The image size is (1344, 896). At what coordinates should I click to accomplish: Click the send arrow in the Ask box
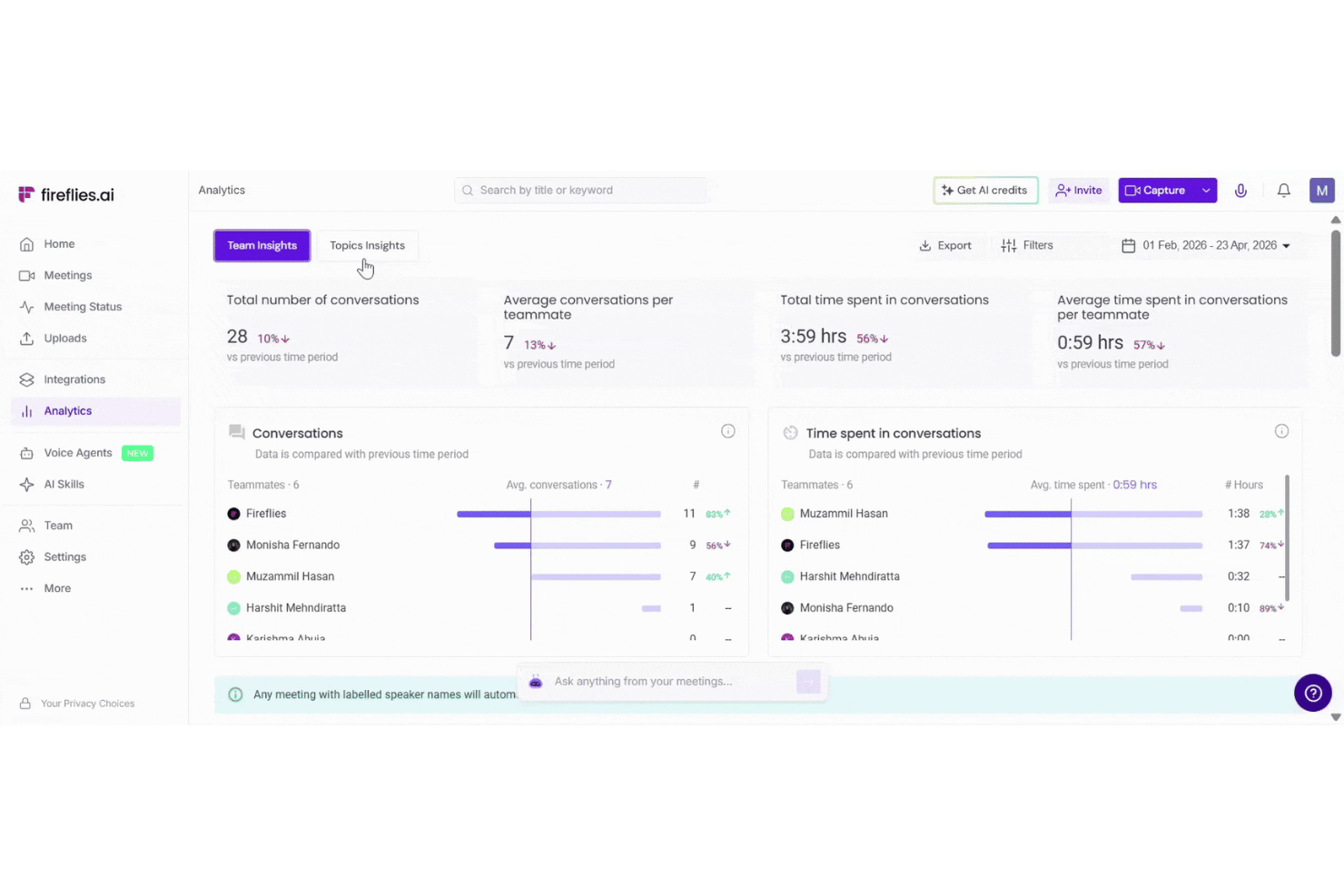(x=808, y=682)
